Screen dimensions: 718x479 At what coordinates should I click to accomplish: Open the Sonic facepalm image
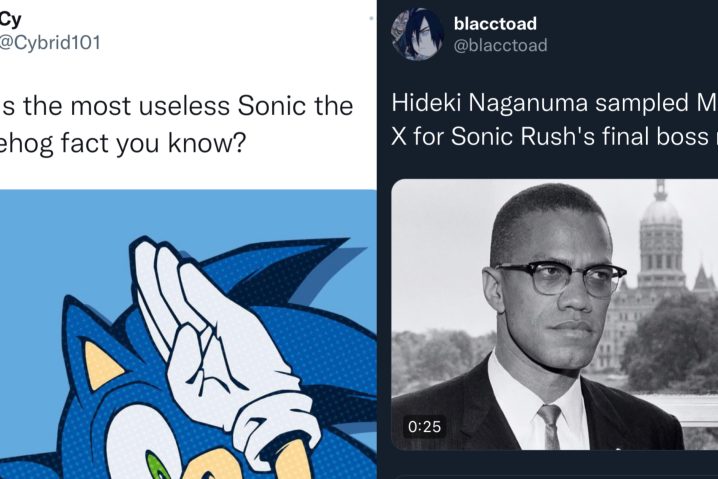(x=188, y=334)
